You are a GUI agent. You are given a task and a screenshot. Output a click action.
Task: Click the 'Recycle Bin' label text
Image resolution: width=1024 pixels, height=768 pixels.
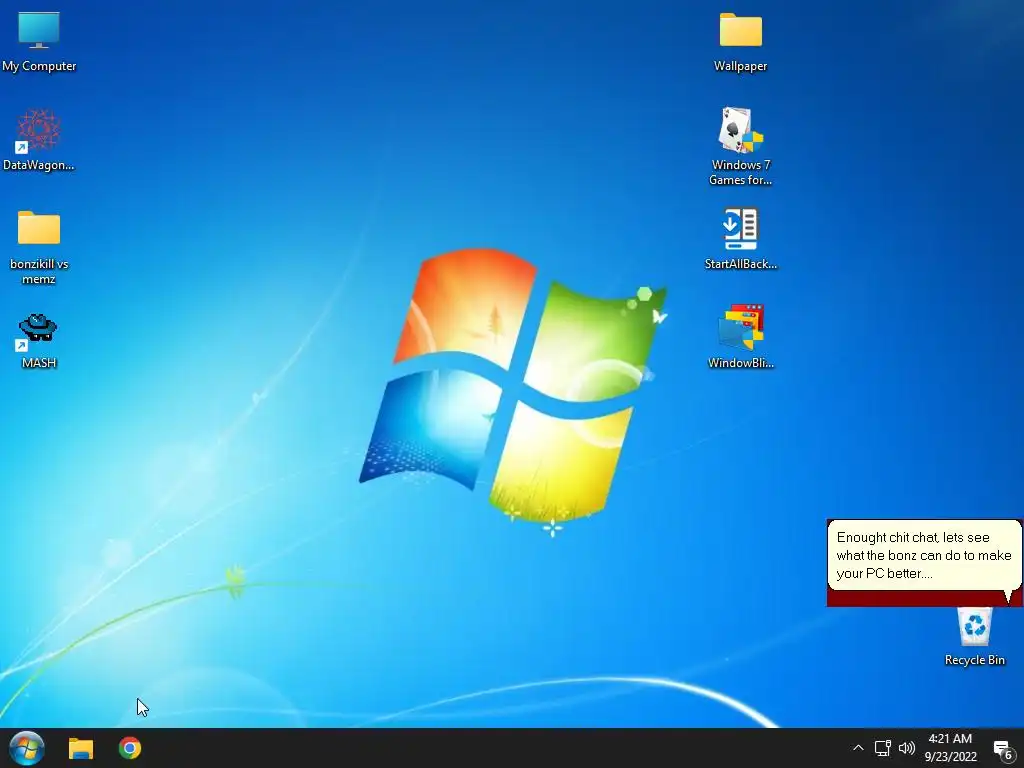coord(974,660)
